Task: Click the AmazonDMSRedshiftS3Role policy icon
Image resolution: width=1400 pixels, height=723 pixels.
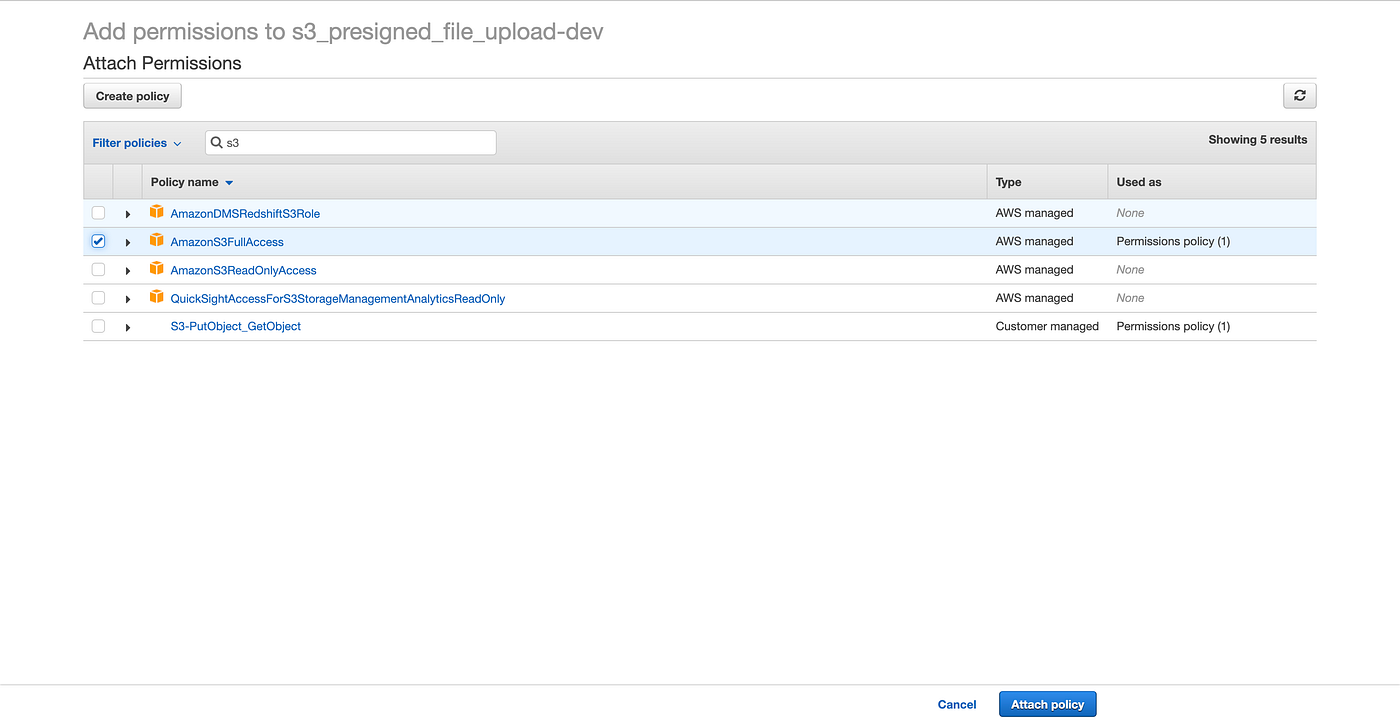Action: tap(157, 212)
